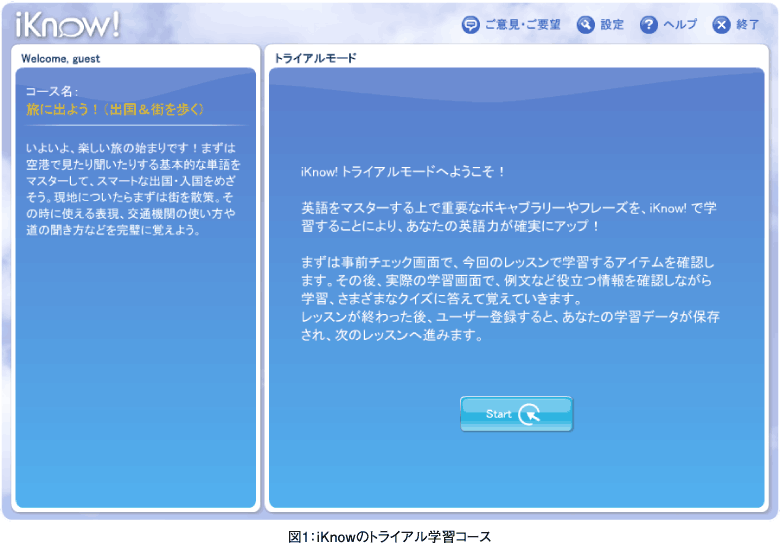Click the コース名: label
Screen dimensions: 780x549
[x=52, y=92]
